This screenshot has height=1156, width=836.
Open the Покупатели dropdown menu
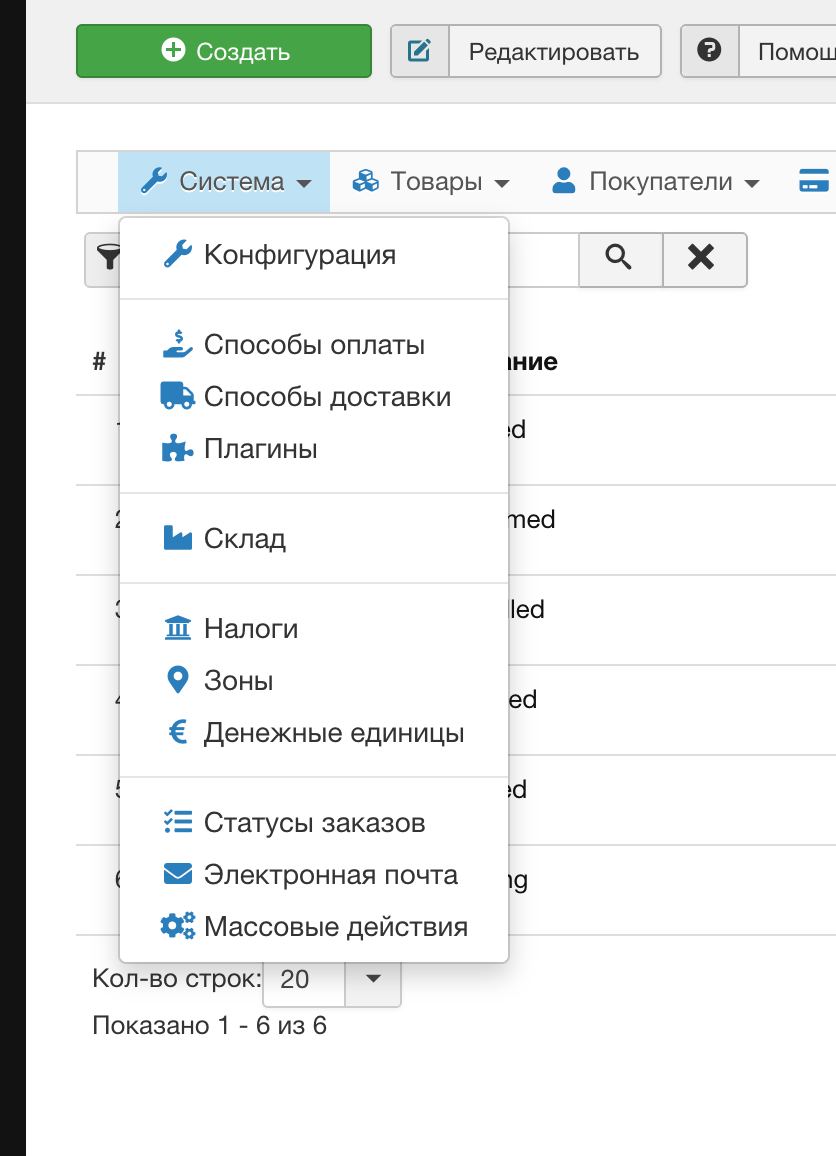click(655, 182)
